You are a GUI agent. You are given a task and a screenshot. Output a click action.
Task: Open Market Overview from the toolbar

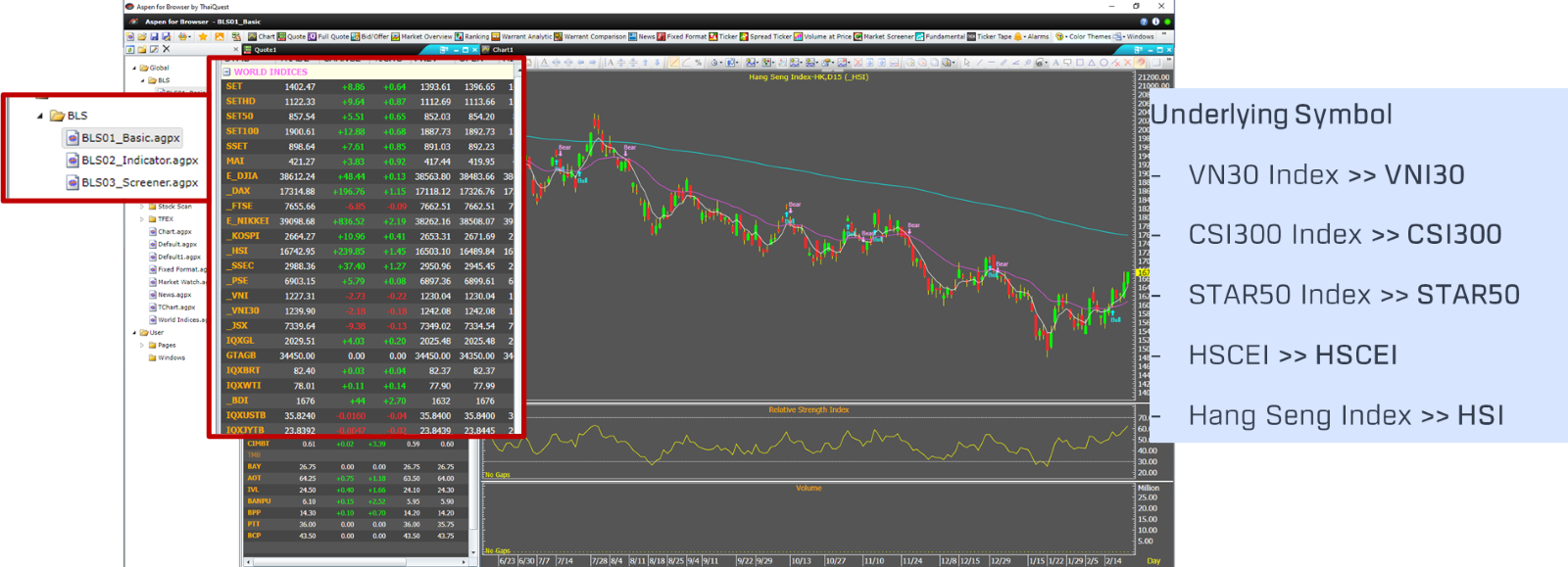[421, 36]
